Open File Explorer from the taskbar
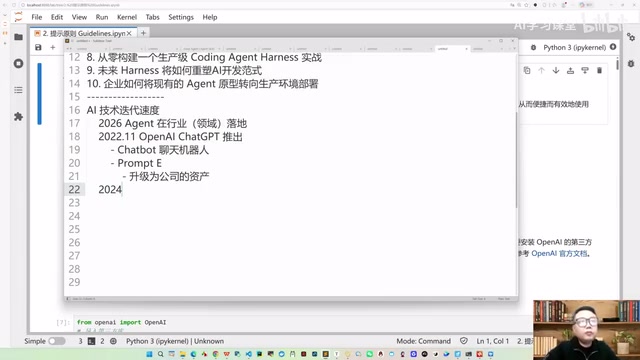640x360 pixels. point(182,354)
